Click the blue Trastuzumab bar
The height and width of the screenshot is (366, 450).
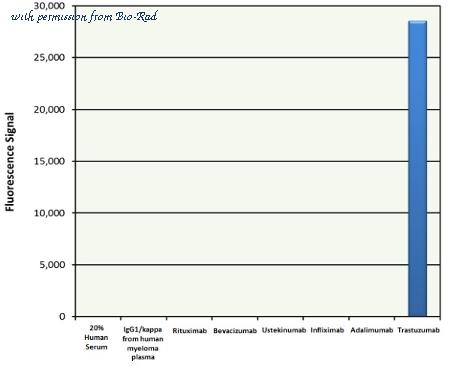point(417,168)
